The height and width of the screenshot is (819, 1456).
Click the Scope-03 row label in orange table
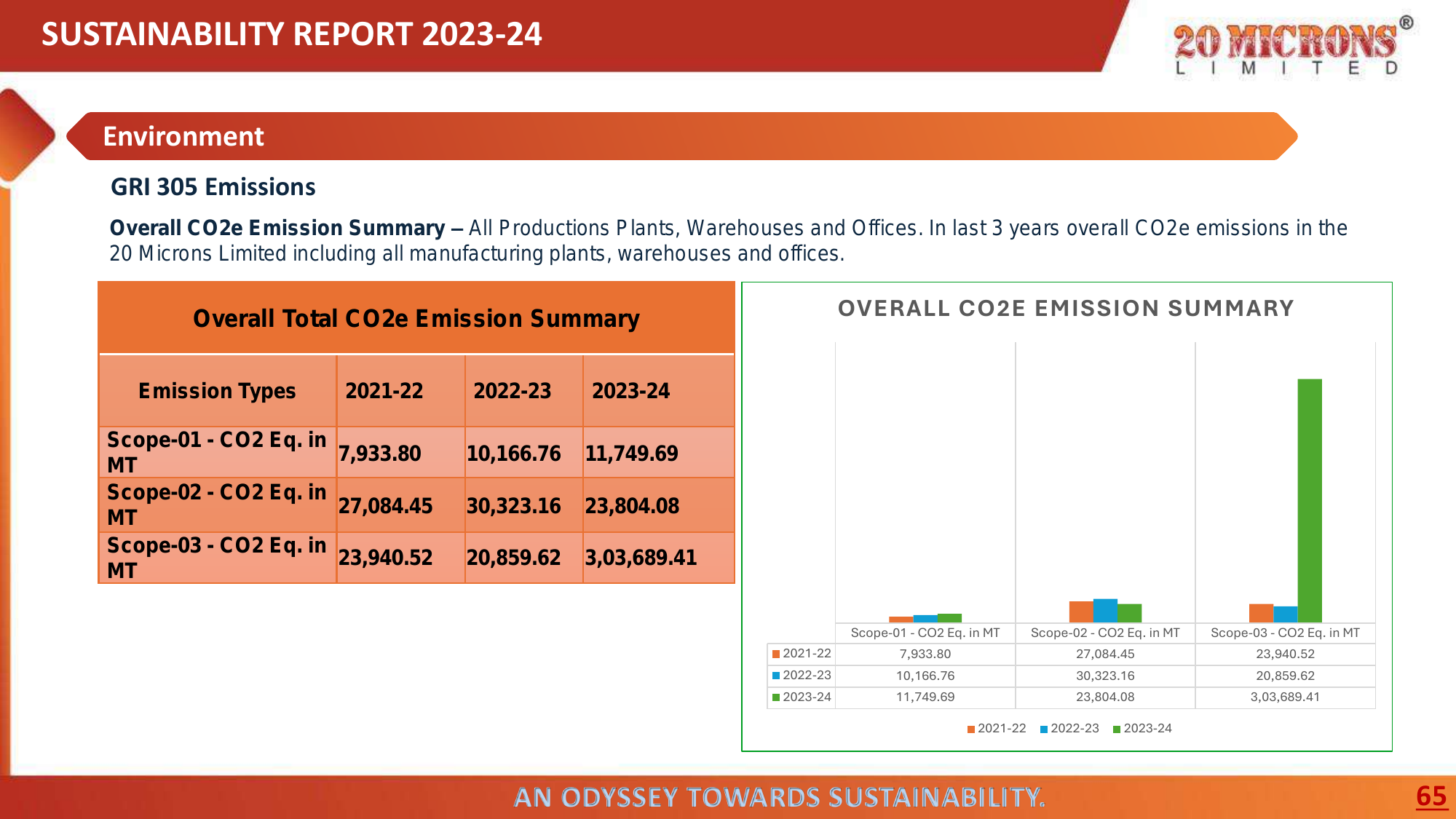click(217, 558)
